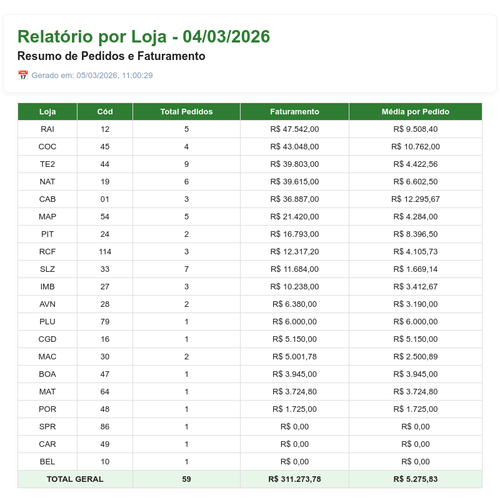Select the TOTAL GERAL label

tap(75, 479)
